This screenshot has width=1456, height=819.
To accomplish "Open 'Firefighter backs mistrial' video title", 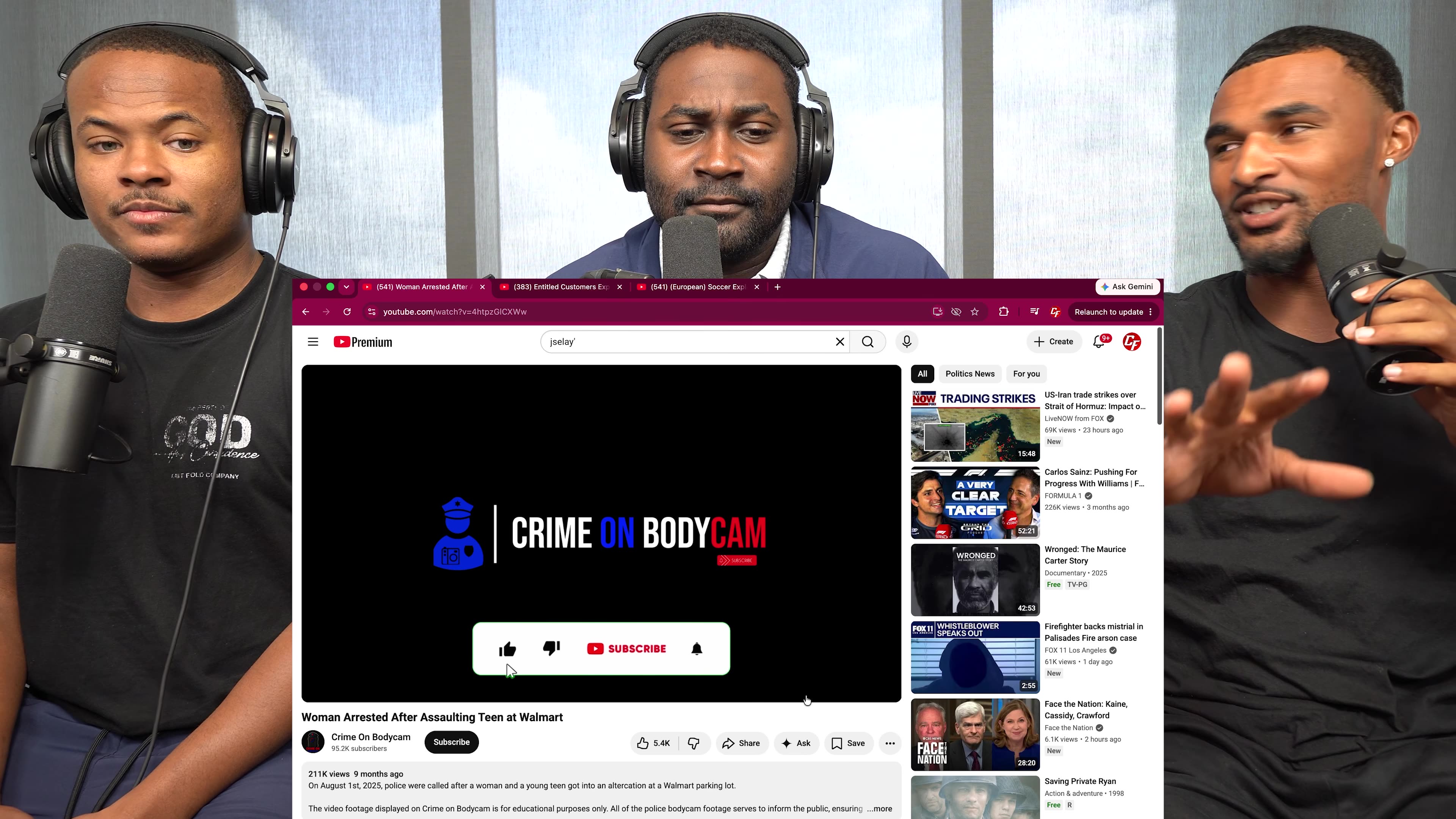I will (1094, 632).
